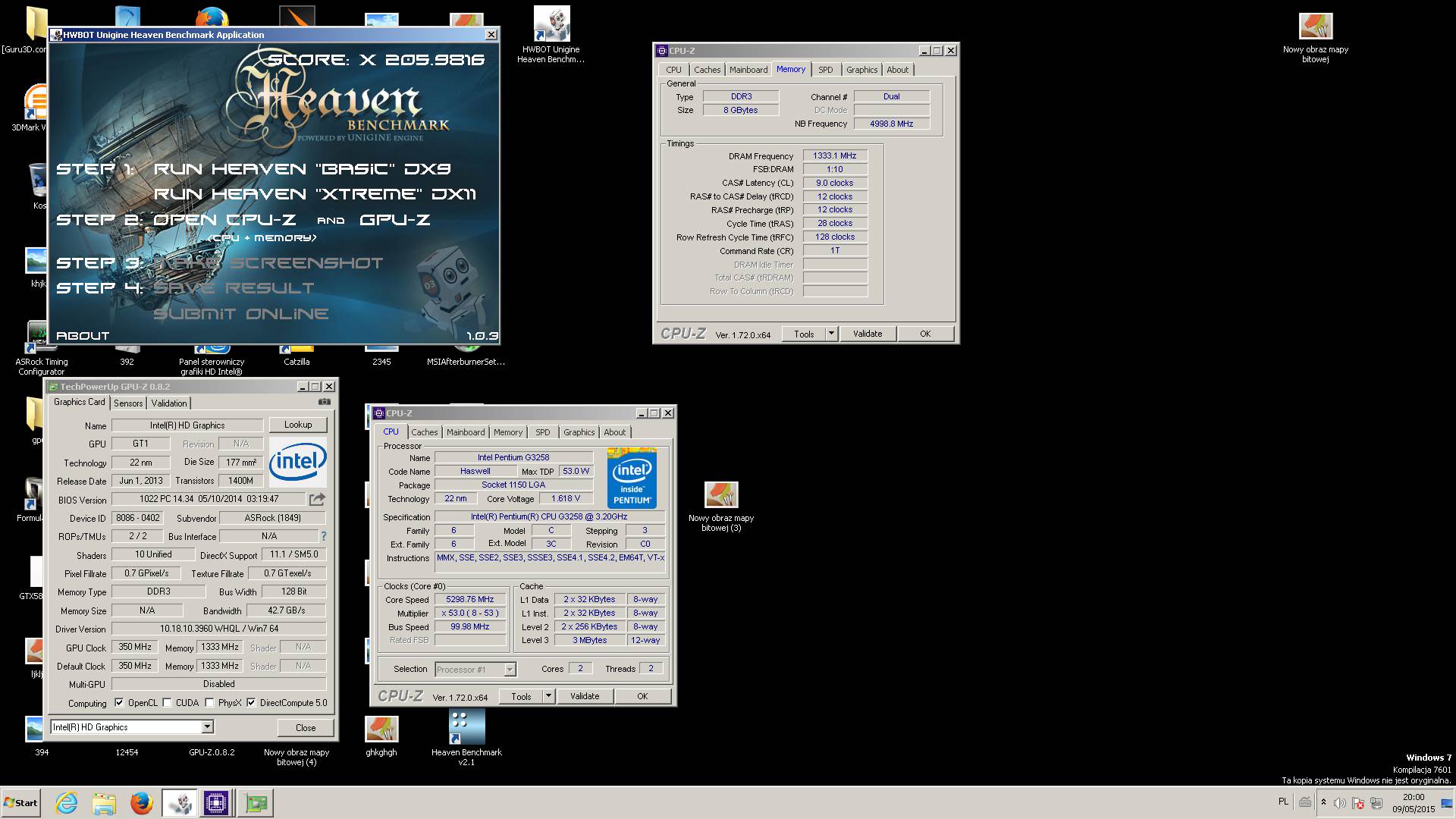1456x819 pixels.
Task: Open Caches tab in lower CPU-Z window
Action: click(x=425, y=432)
